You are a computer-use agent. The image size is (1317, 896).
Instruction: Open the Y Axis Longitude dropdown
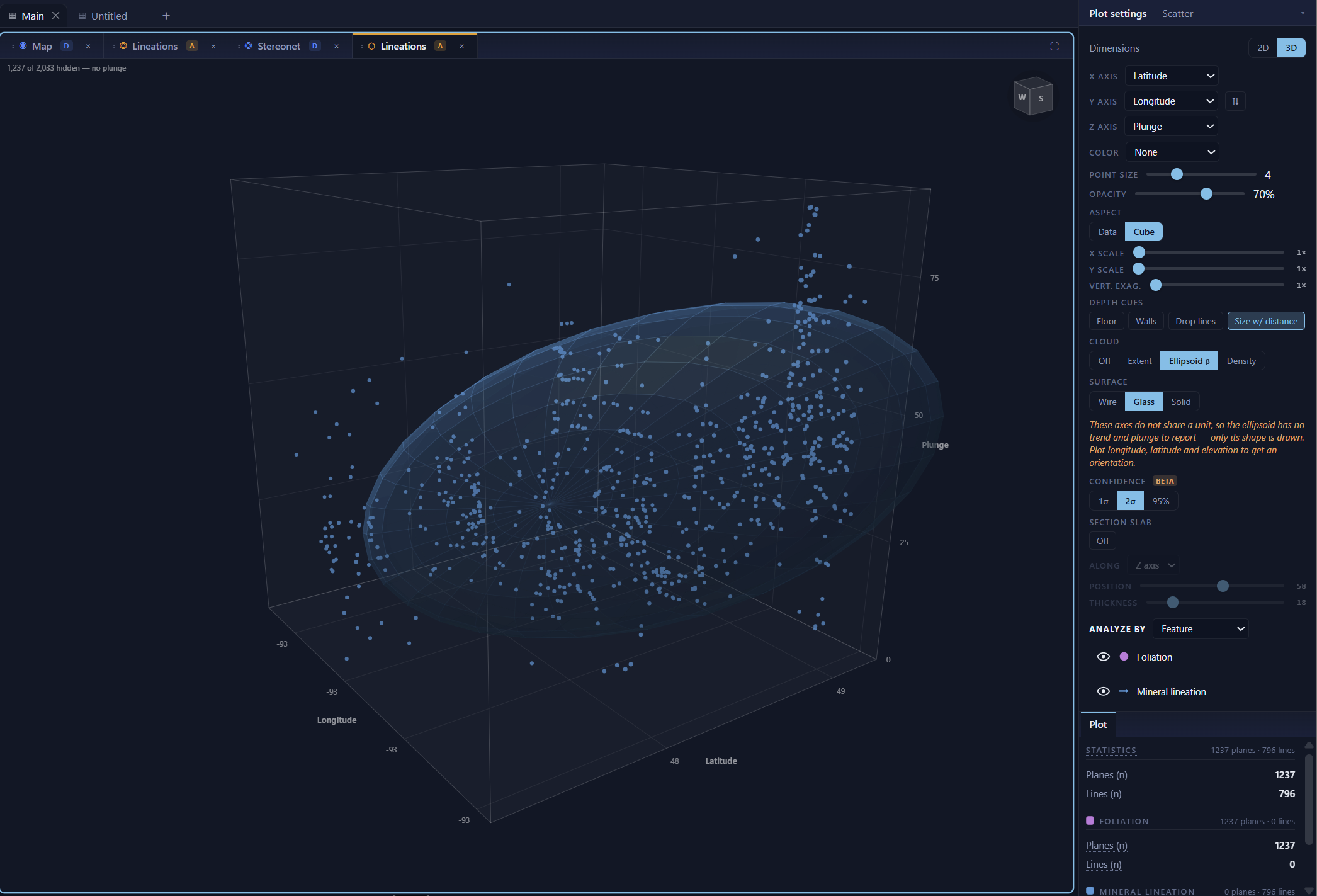(1172, 101)
